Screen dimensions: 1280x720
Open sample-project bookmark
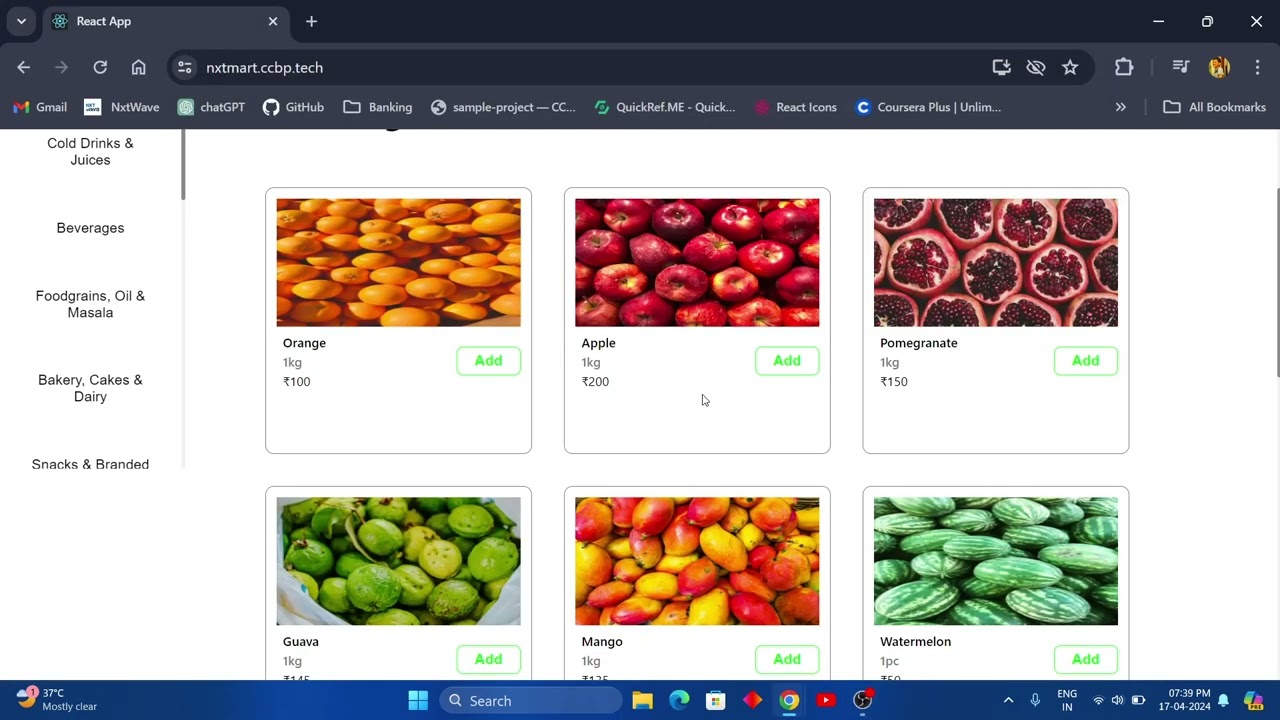pyautogui.click(x=503, y=107)
